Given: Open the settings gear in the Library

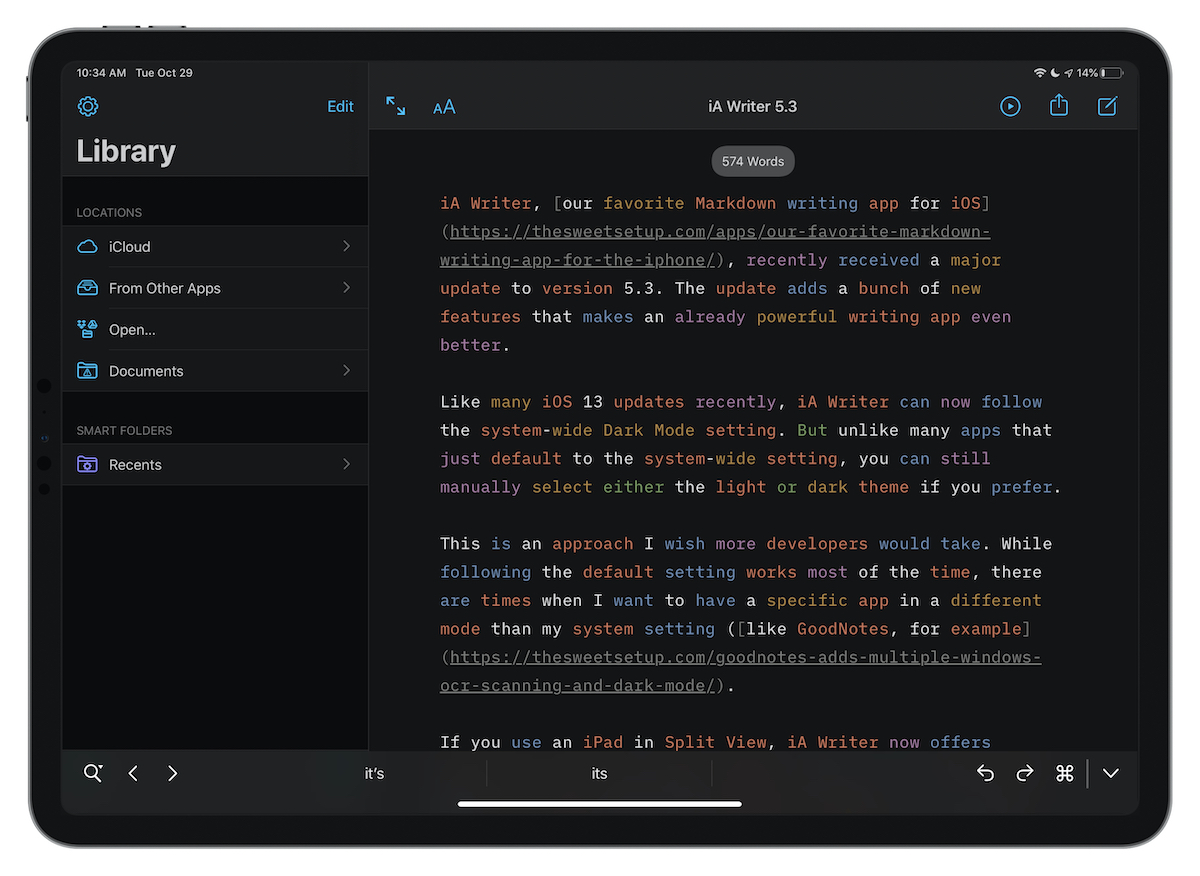Looking at the screenshot, I should [x=88, y=106].
